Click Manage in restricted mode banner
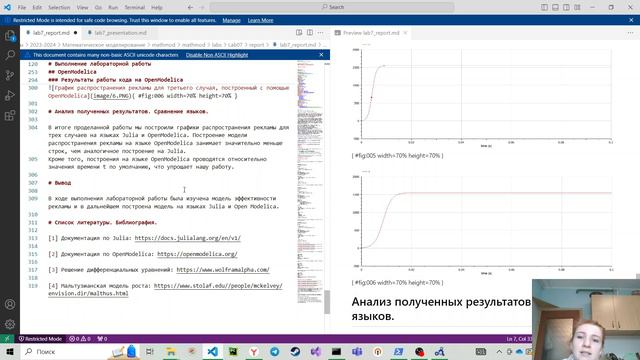 pyautogui.click(x=231, y=20)
